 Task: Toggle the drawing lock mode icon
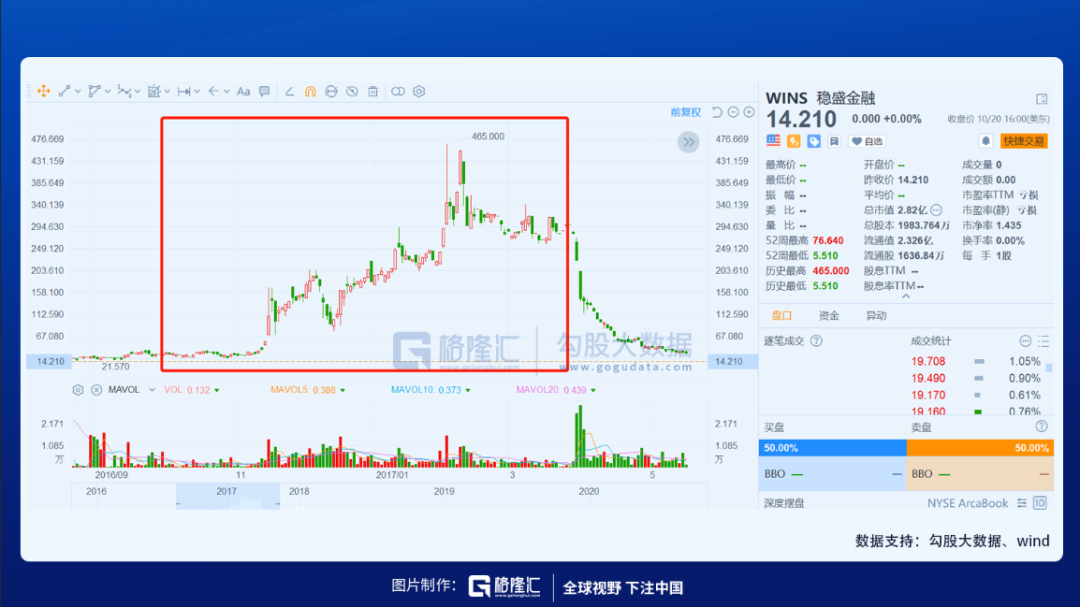pyautogui.click(x=331, y=91)
